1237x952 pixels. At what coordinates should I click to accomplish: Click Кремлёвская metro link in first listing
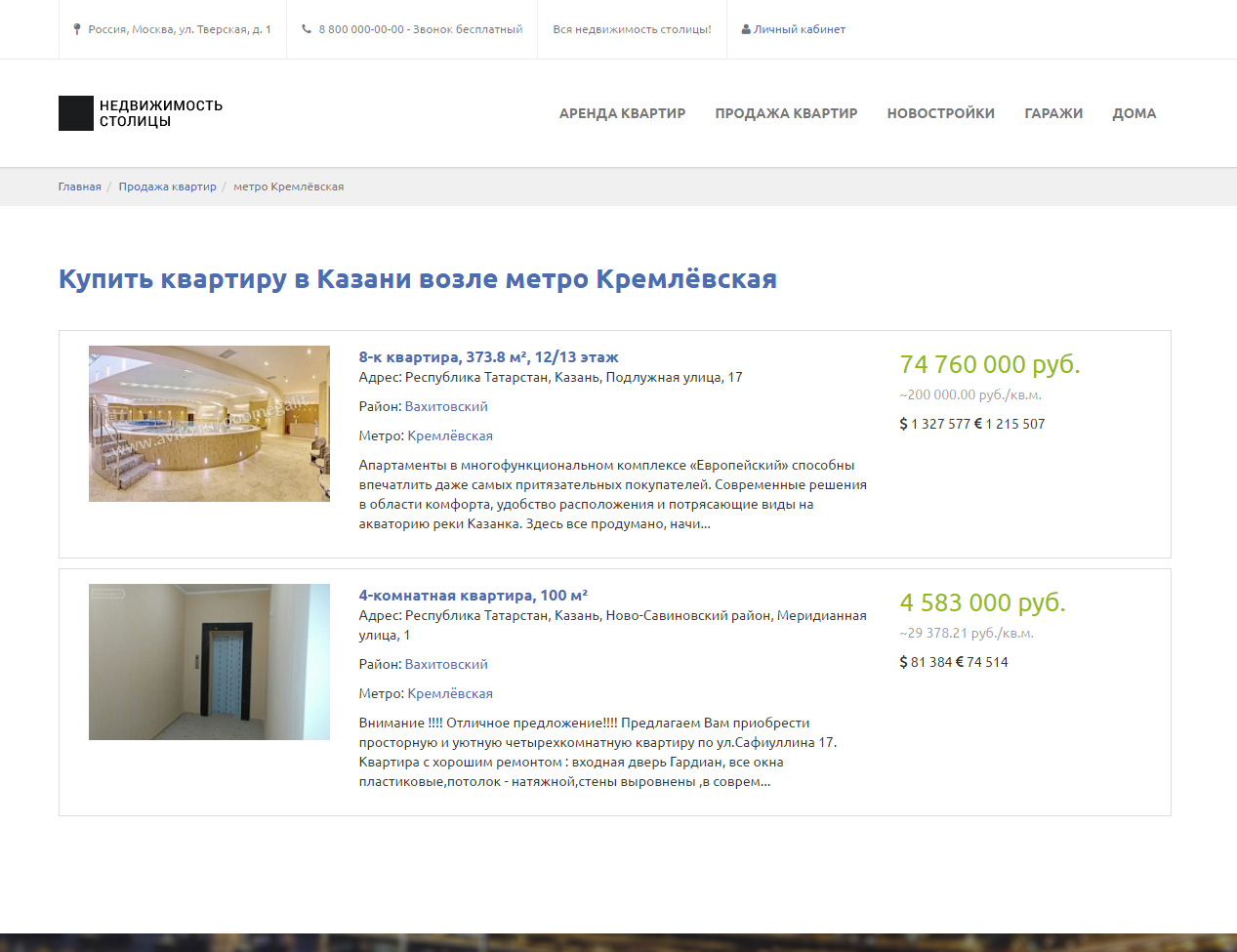tap(450, 435)
